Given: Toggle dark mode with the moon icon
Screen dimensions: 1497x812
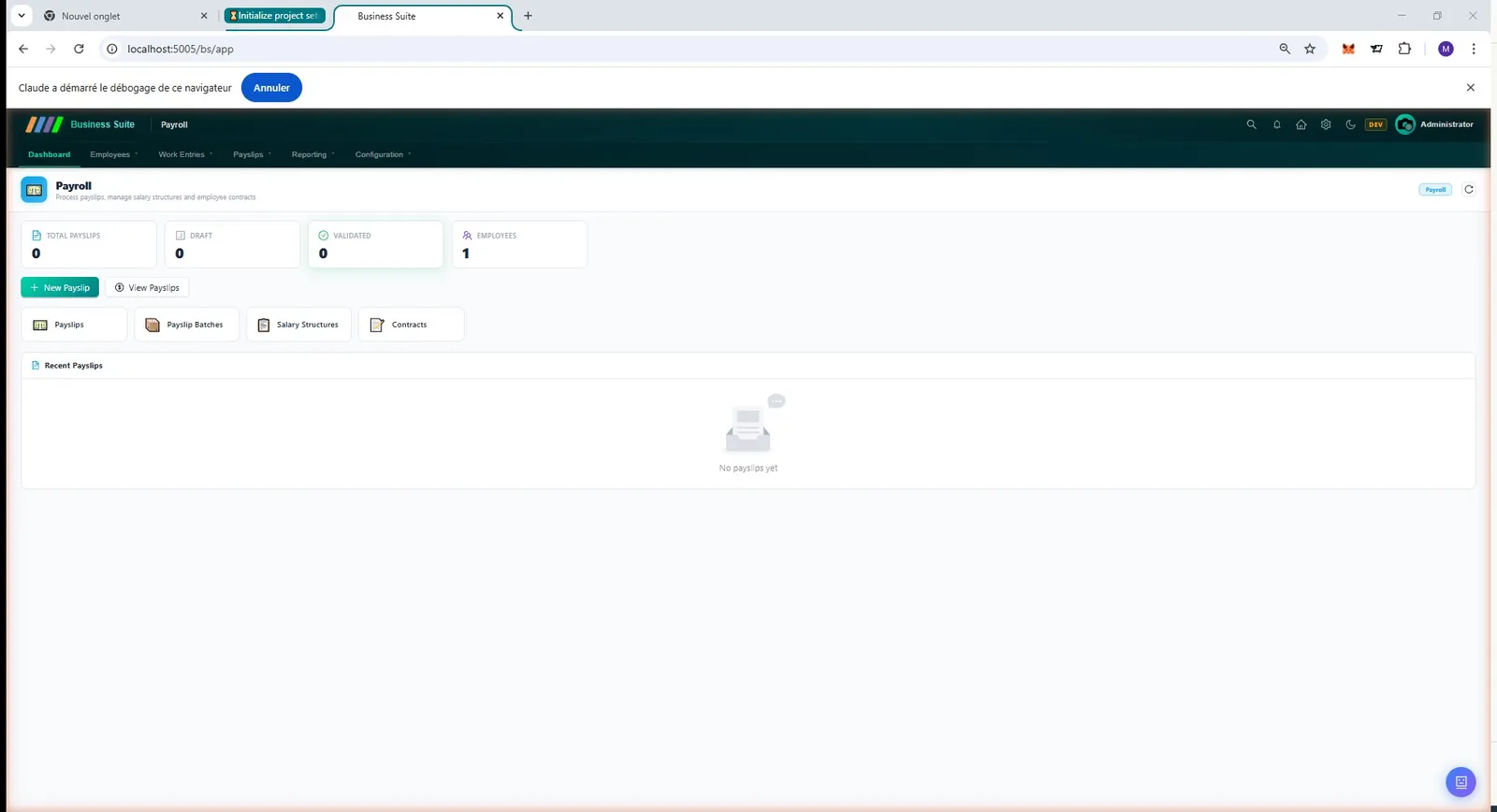Looking at the screenshot, I should tap(1350, 124).
